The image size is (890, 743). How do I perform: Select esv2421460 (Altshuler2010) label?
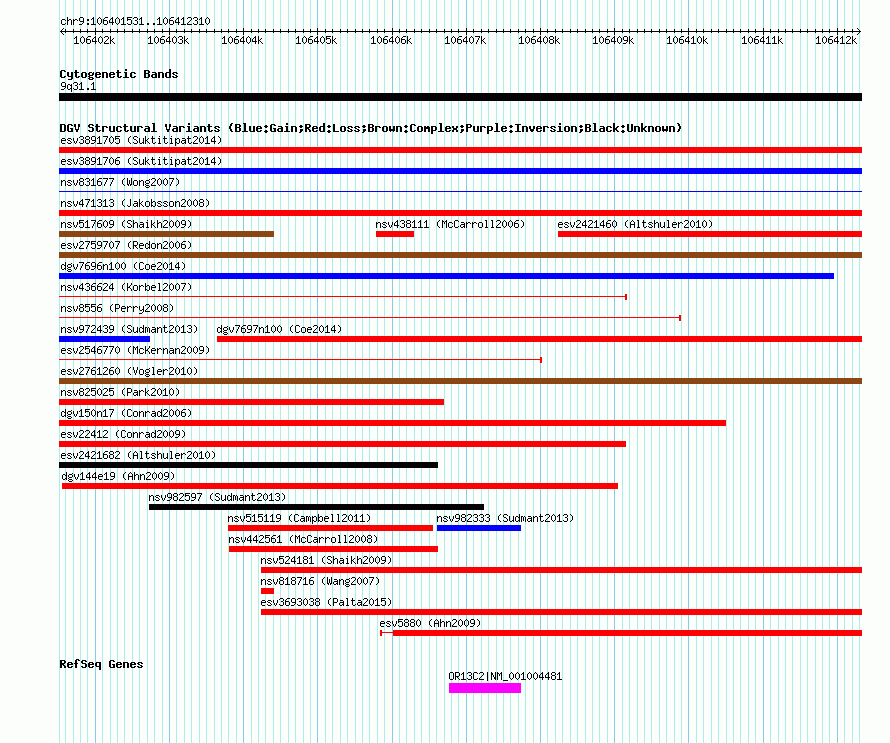tap(635, 224)
